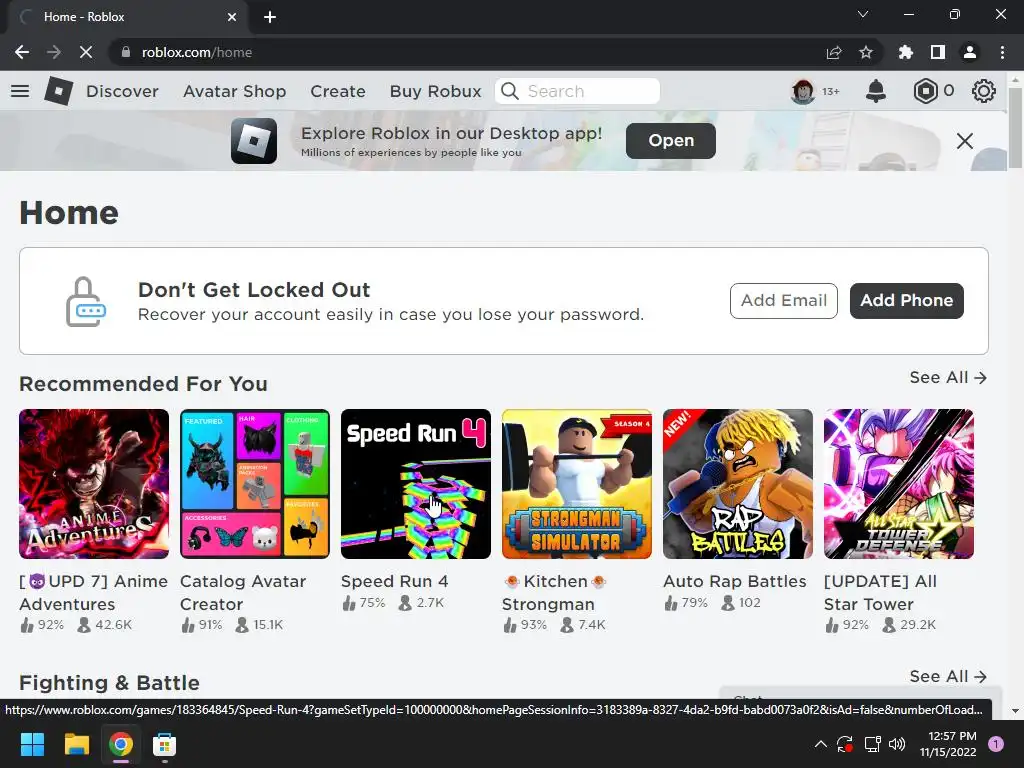
Task: Stop loading the page
Action: [86, 52]
